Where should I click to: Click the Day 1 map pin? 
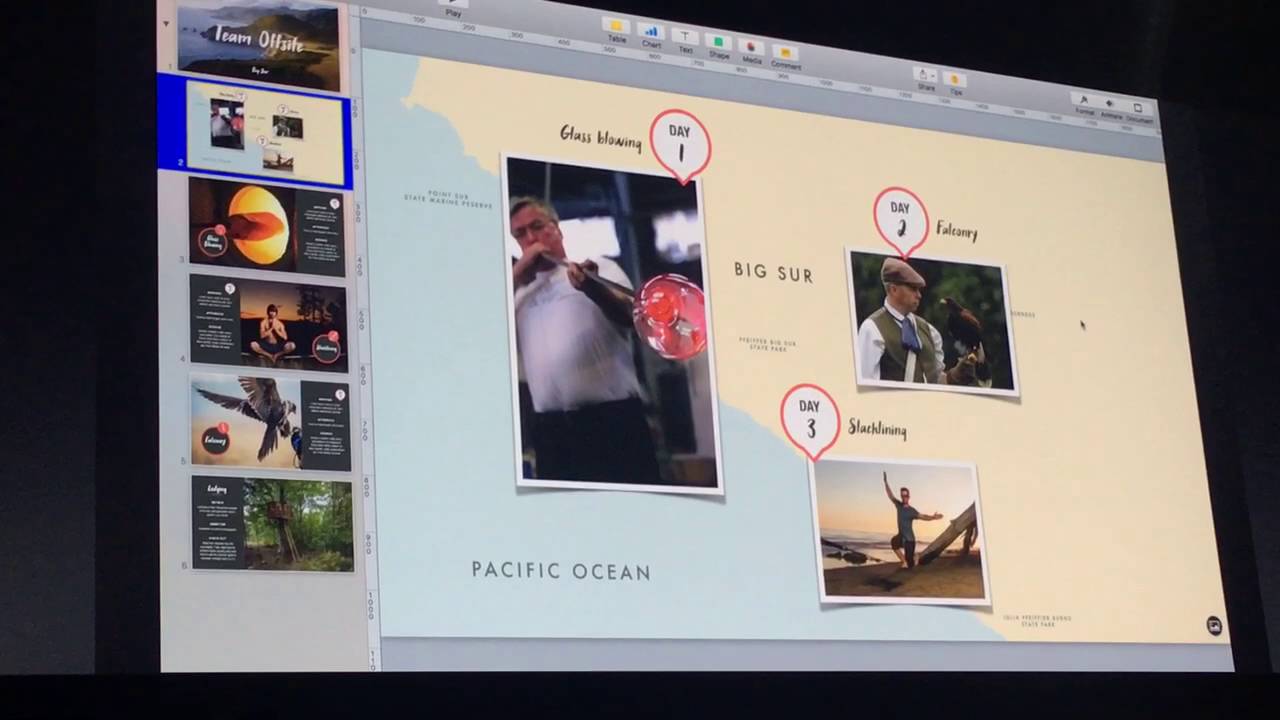click(x=680, y=146)
